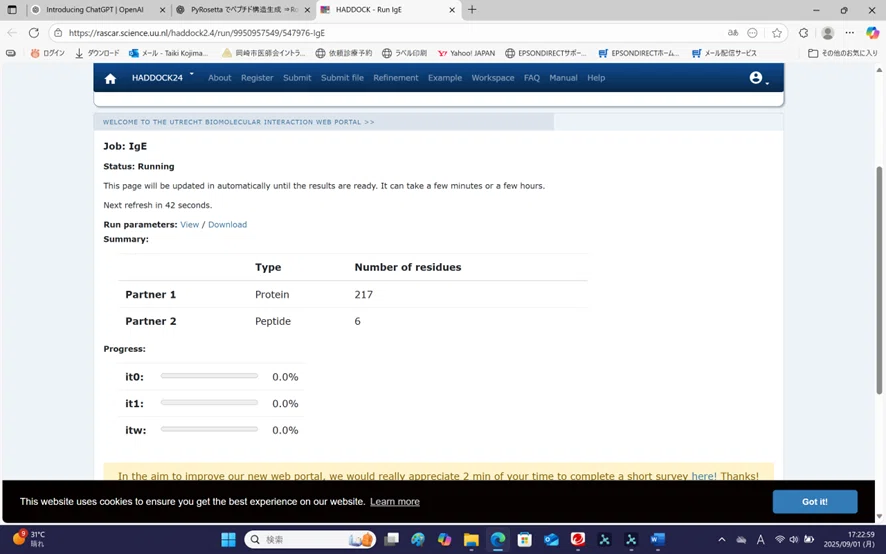Click Learn more about cookies
886x554 pixels.
(394, 501)
